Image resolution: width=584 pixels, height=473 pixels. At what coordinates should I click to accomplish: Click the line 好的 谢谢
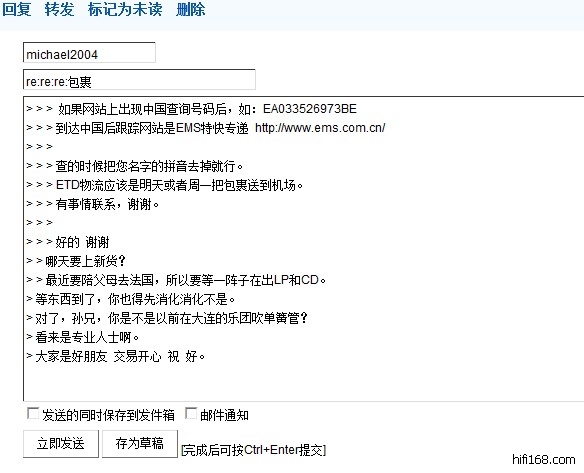pos(82,242)
